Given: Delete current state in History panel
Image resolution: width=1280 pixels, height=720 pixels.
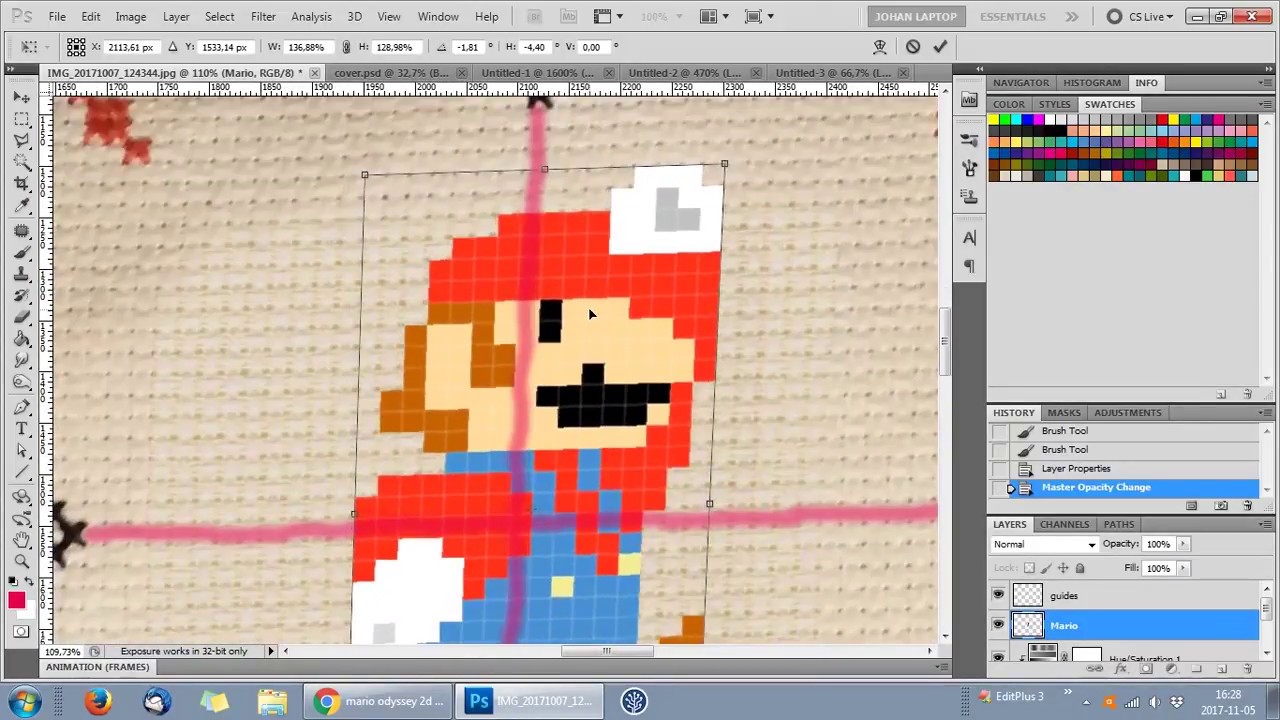Looking at the screenshot, I should pyautogui.click(x=1247, y=506).
